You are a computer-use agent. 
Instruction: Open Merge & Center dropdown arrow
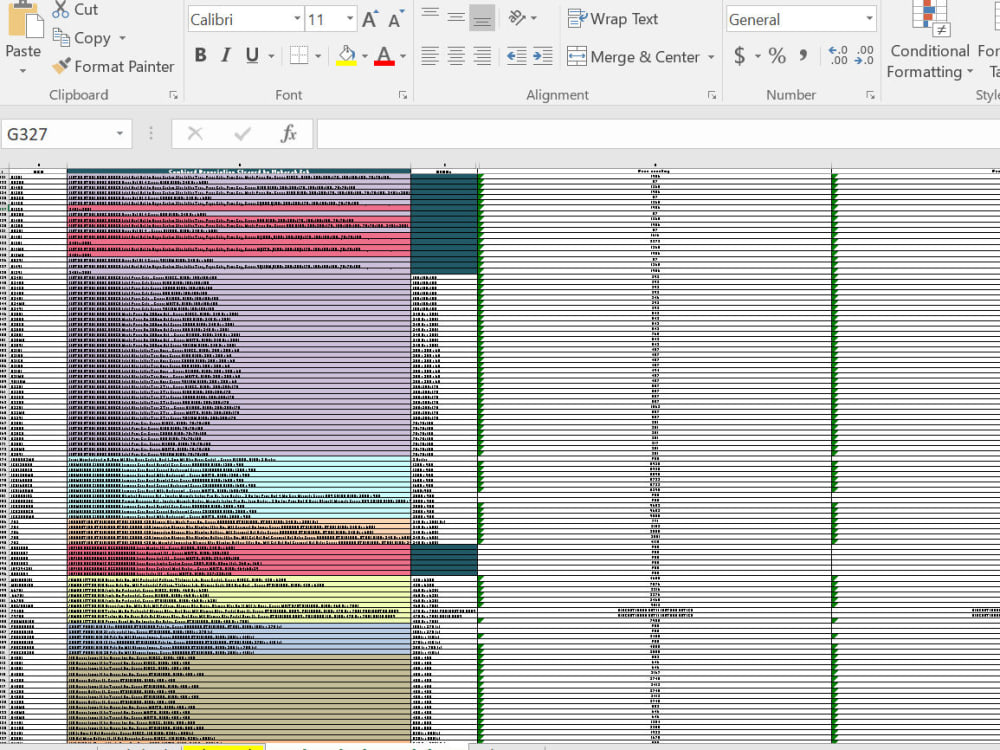coord(711,57)
